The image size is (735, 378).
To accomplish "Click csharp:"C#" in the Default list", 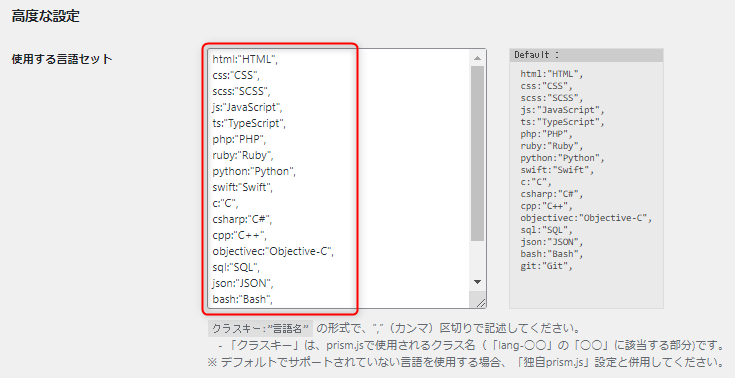I will coord(552,194).
